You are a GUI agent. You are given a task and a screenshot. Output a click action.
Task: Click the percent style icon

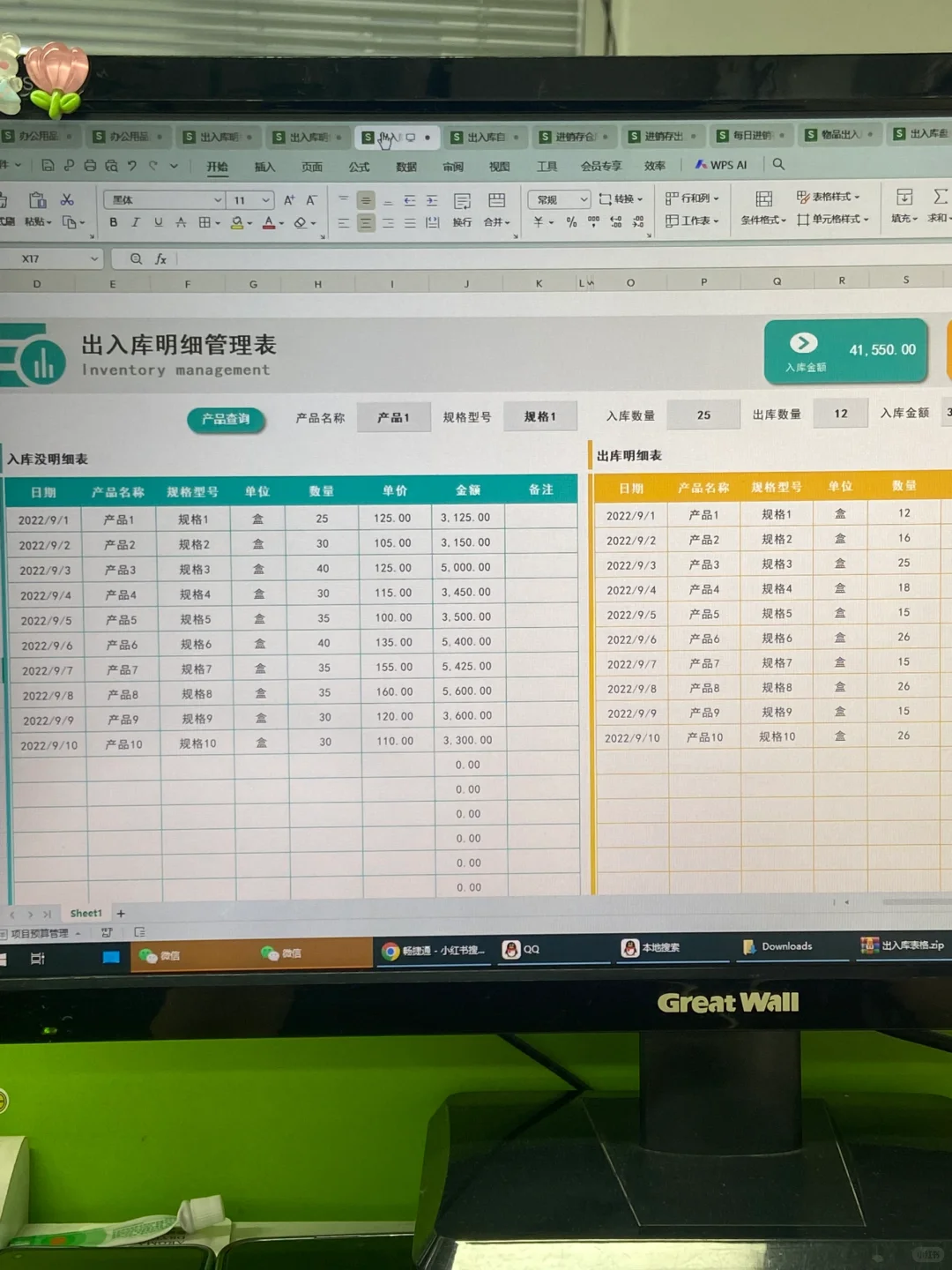click(571, 222)
